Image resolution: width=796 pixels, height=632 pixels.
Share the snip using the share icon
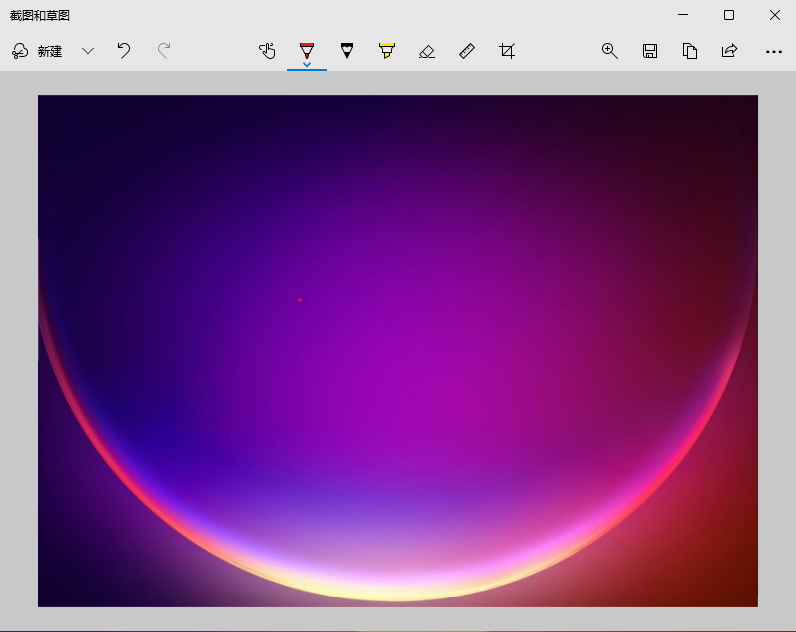click(x=730, y=51)
